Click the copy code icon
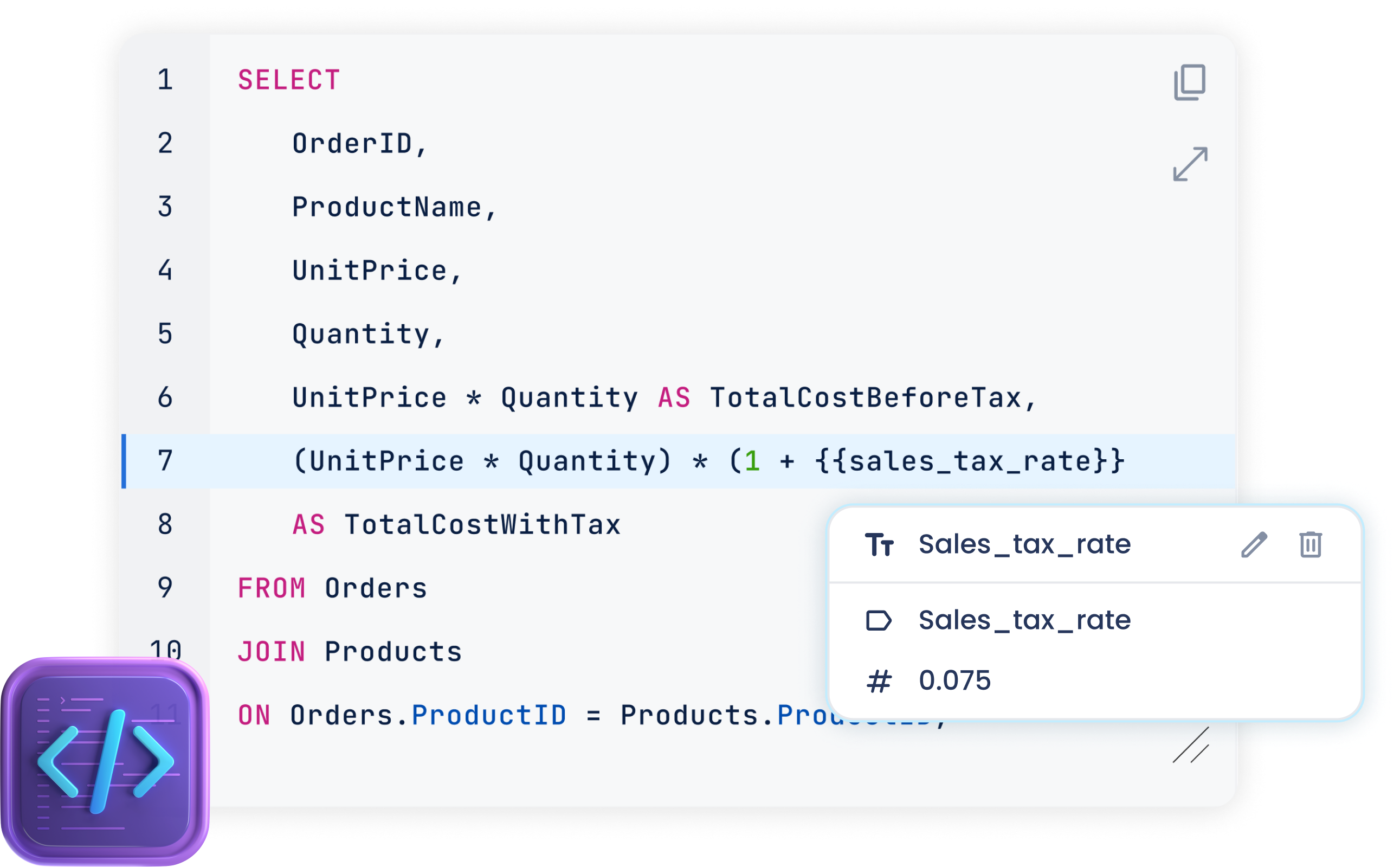Image resolution: width=1400 pixels, height=867 pixels. click(x=1190, y=82)
